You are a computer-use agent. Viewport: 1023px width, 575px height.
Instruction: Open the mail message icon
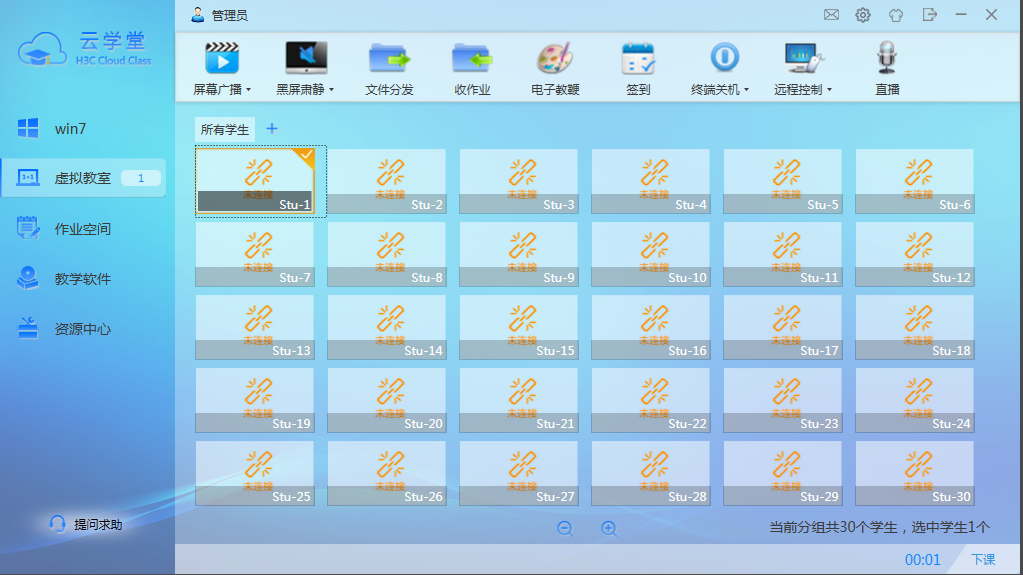831,14
